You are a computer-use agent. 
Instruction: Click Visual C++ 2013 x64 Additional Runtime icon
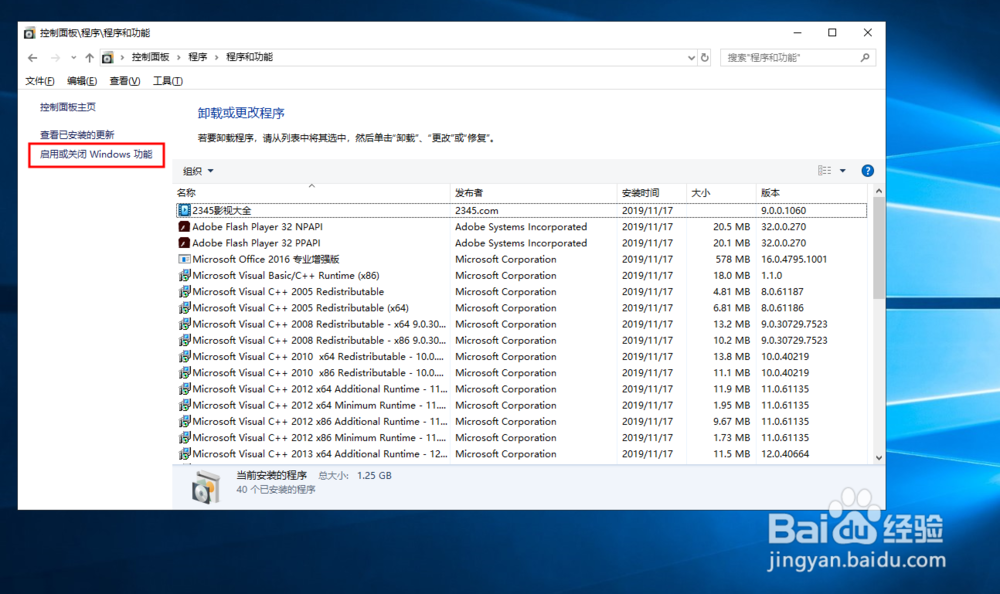[x=184, y=454]
